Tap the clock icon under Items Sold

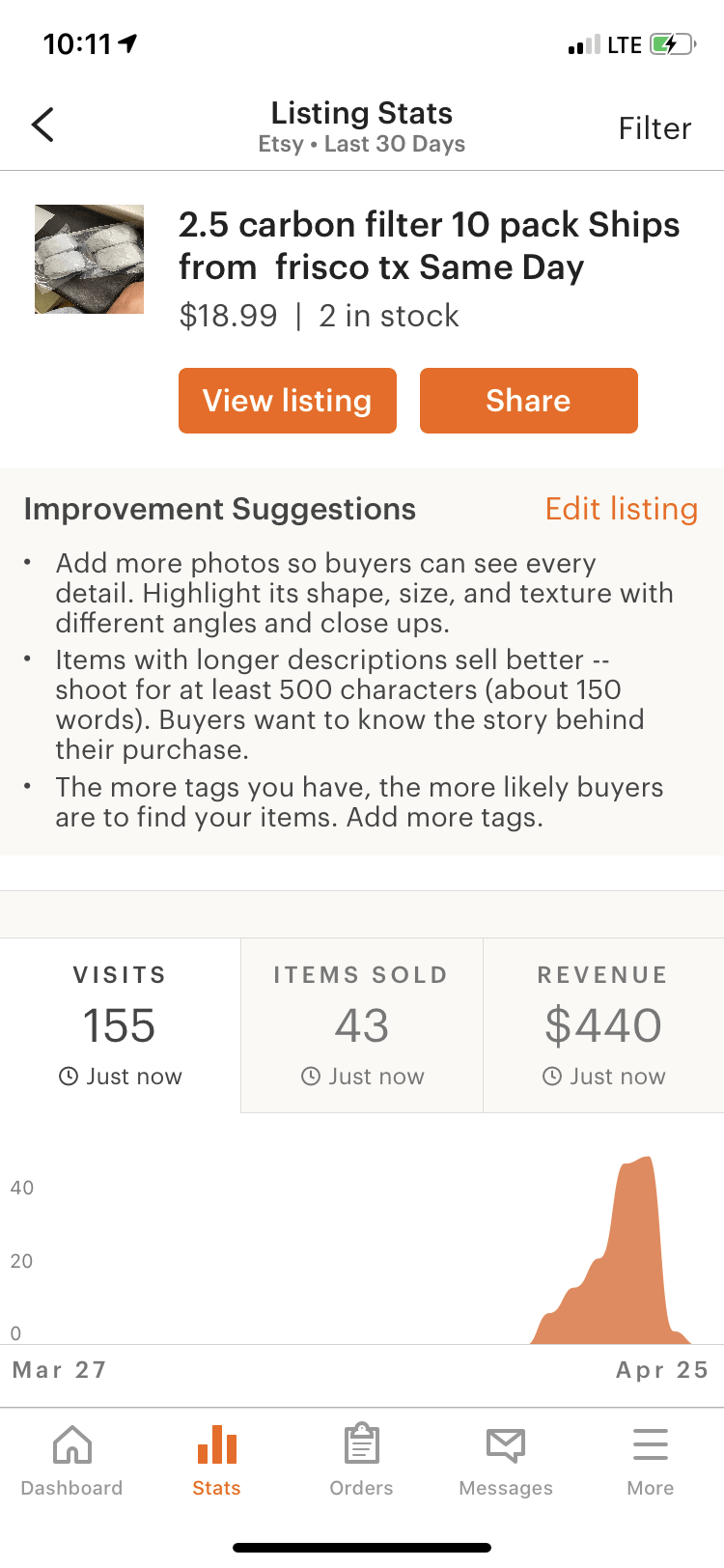[311, 1077]
